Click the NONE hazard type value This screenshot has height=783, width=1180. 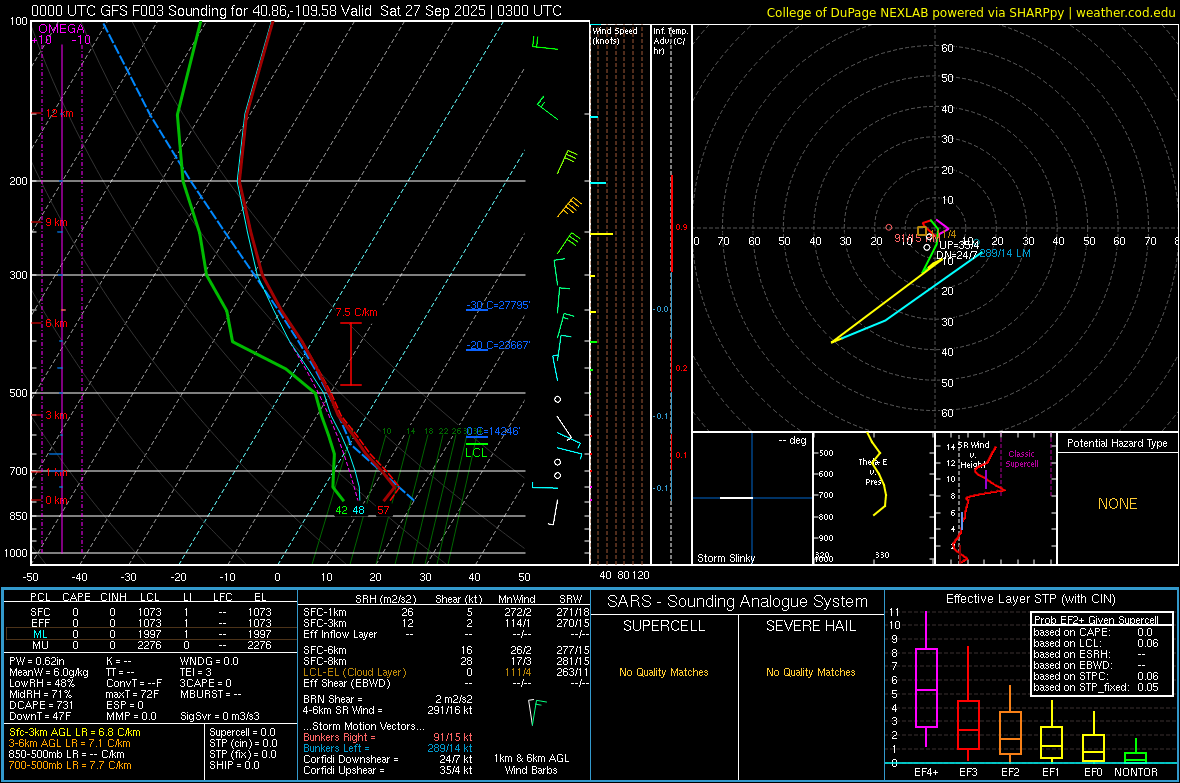(x=1117, y=504)
